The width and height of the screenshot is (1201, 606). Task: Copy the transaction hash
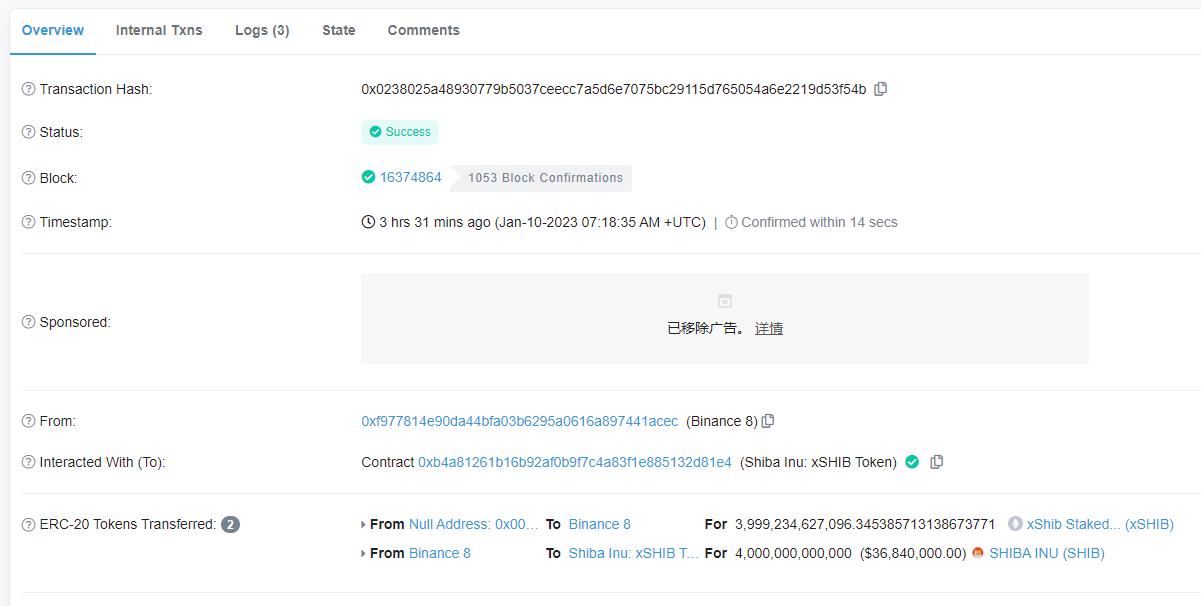click(x=880, y=89)
